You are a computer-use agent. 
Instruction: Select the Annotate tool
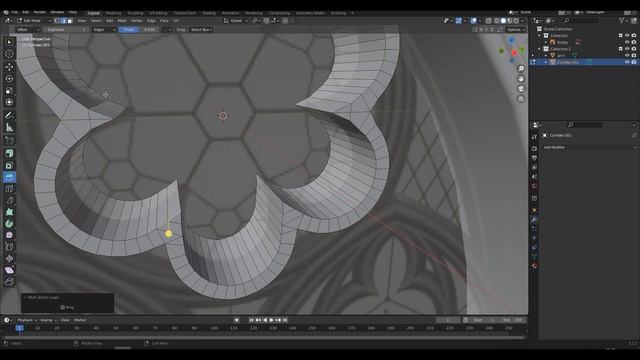pos(9,116)
